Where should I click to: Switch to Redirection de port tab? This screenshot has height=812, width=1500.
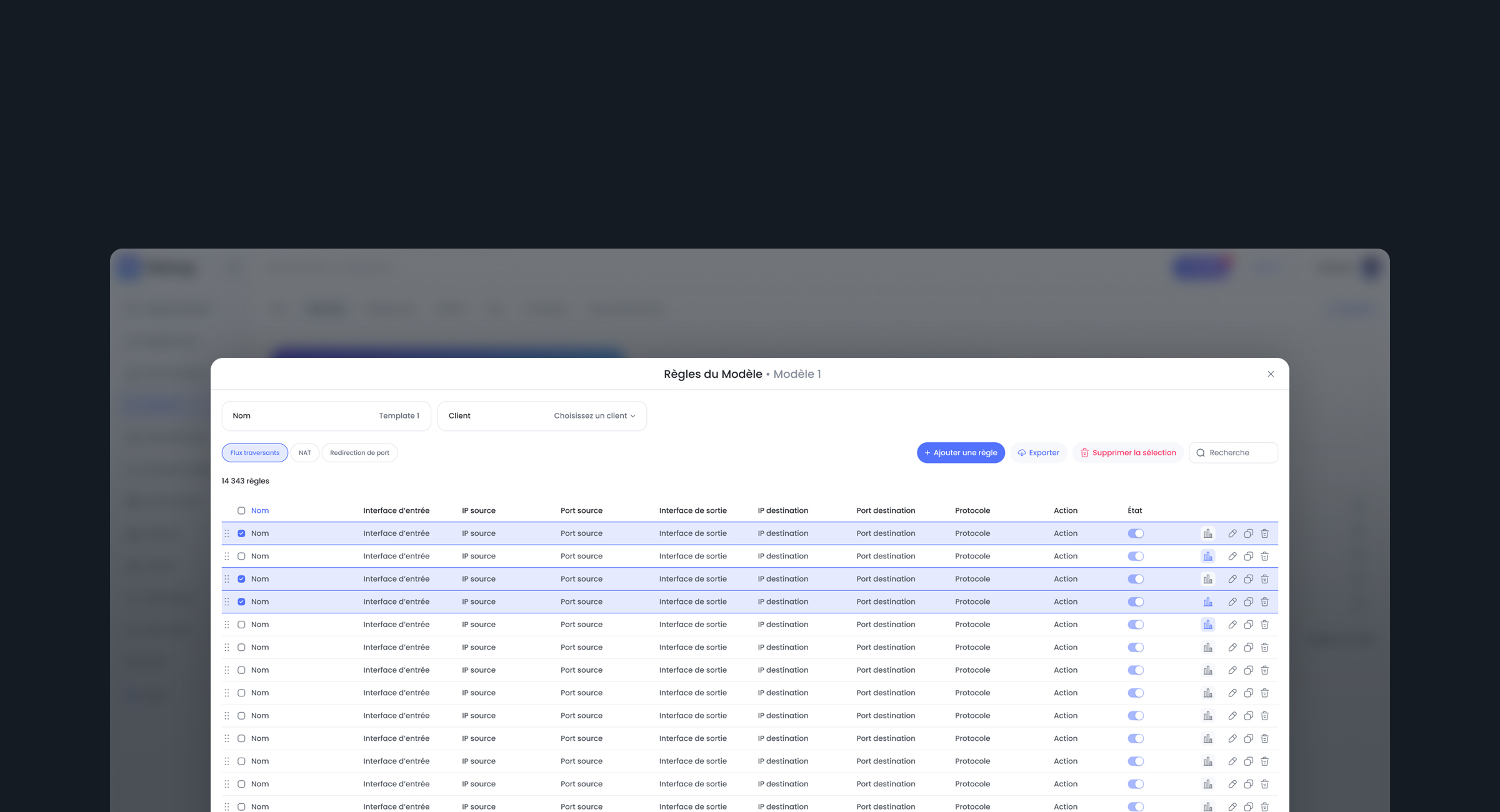(x=359, y=453)
